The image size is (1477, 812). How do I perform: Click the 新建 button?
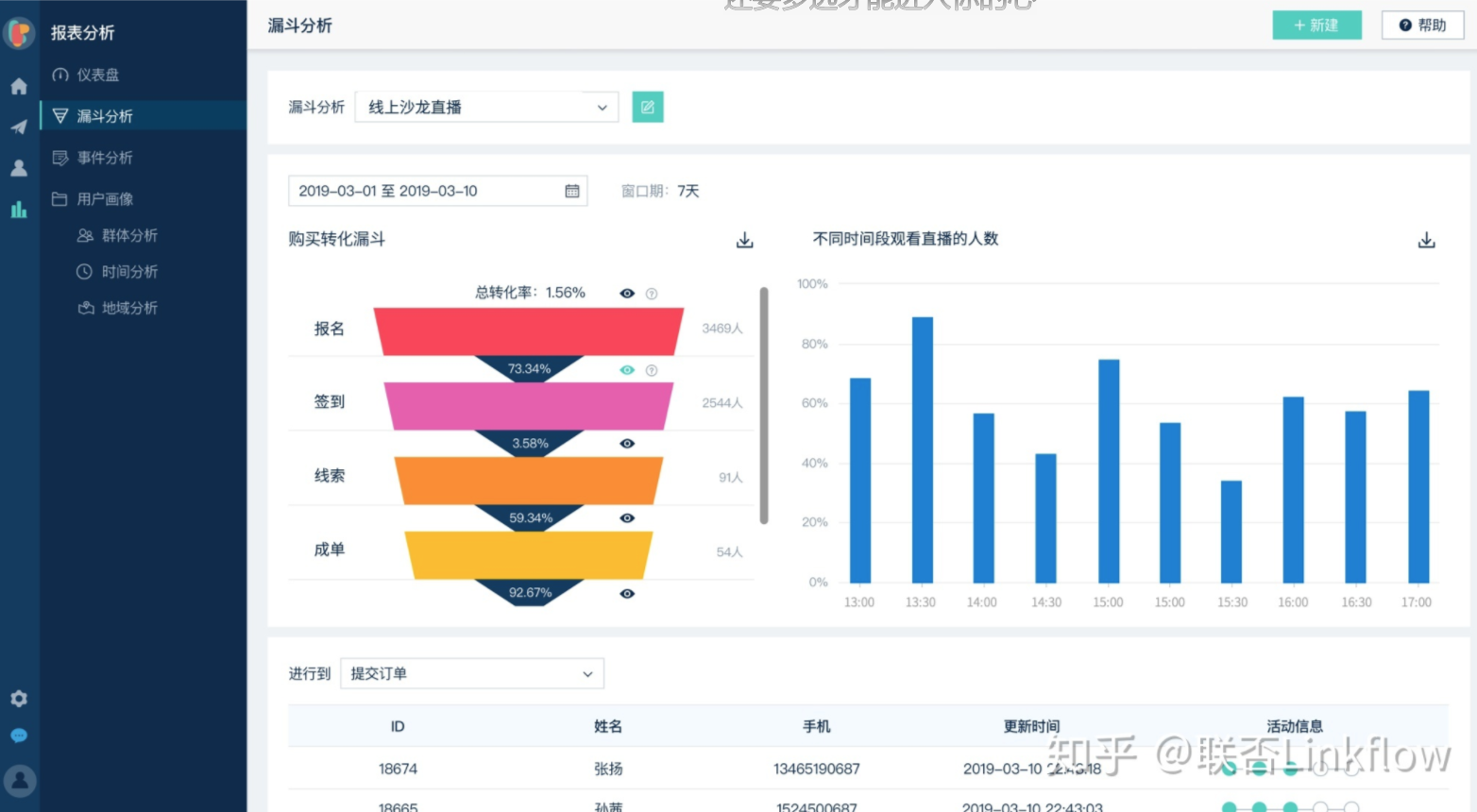[1317, 25]
